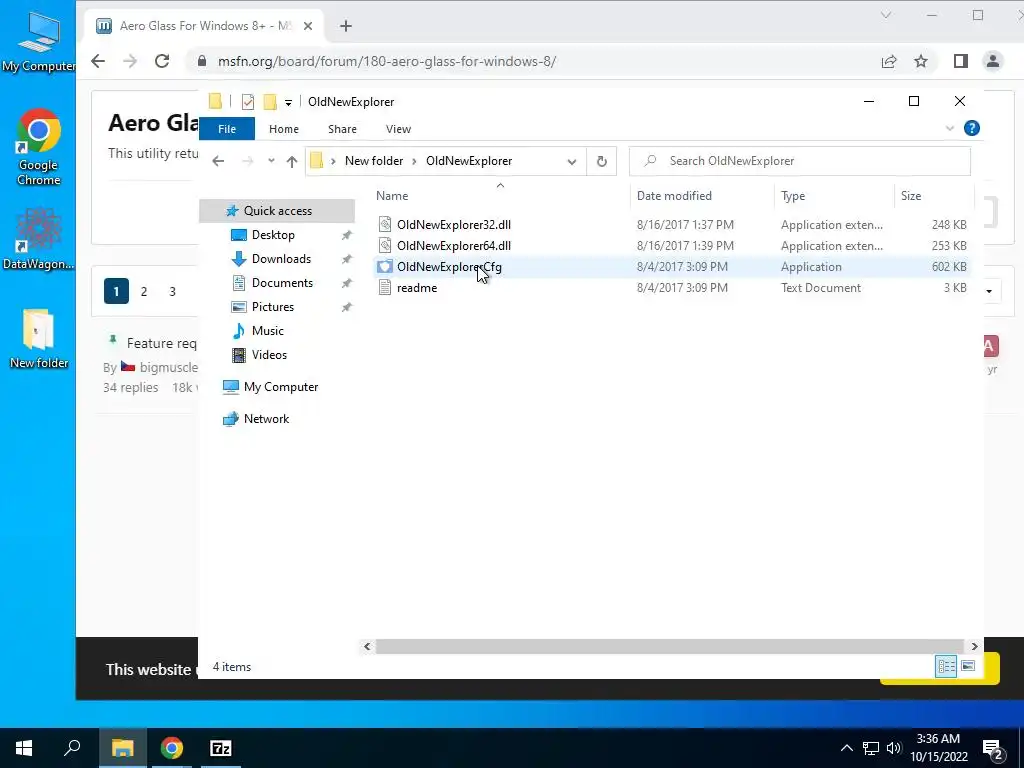Screen dimensions: 1024x768
Task: Share this page from Chrome toolbar
Action: [889, 61]
